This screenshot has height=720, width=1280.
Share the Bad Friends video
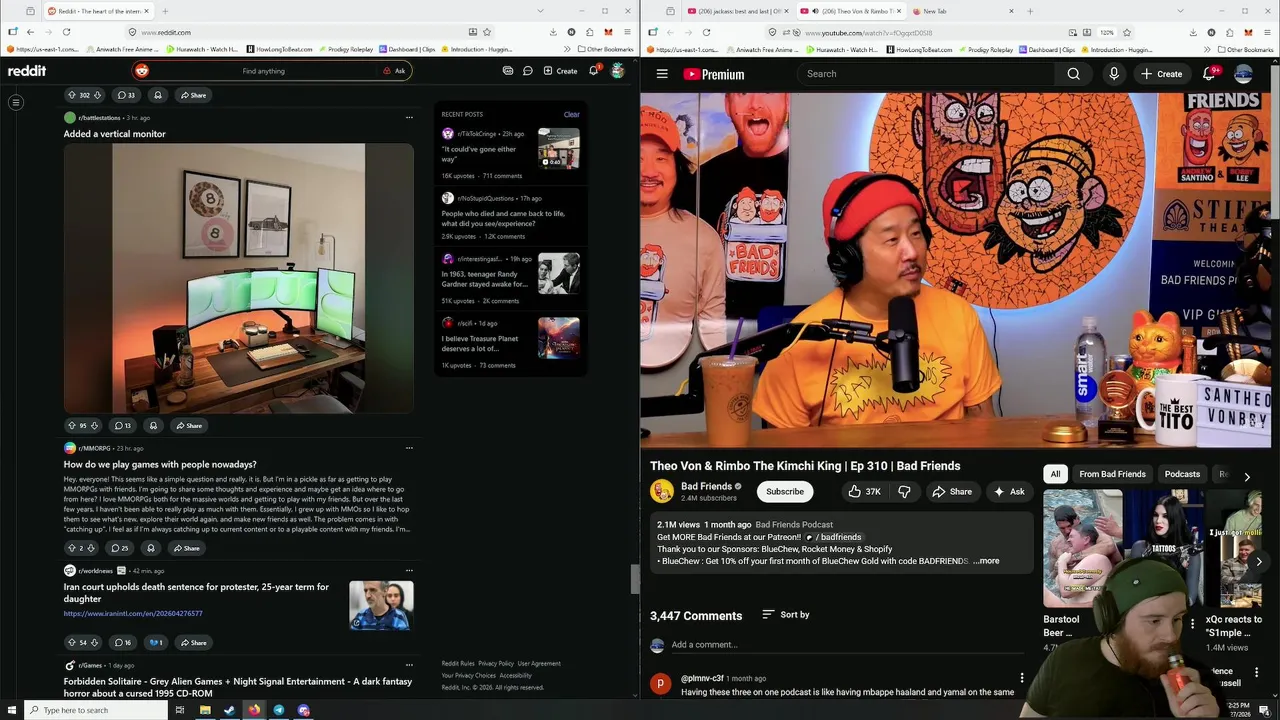952,491
